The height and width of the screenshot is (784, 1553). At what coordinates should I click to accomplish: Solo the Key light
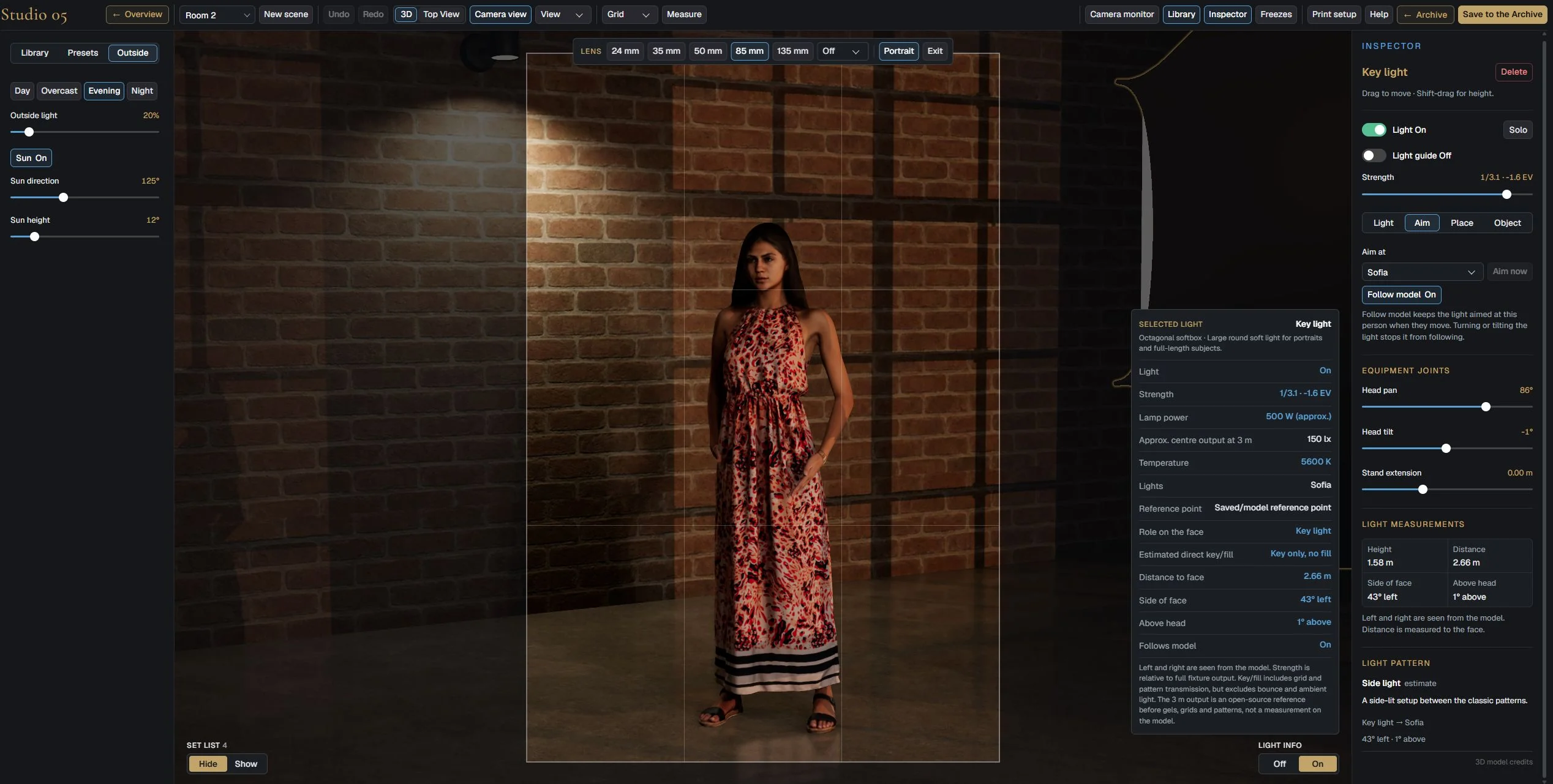coord(1517,130)
